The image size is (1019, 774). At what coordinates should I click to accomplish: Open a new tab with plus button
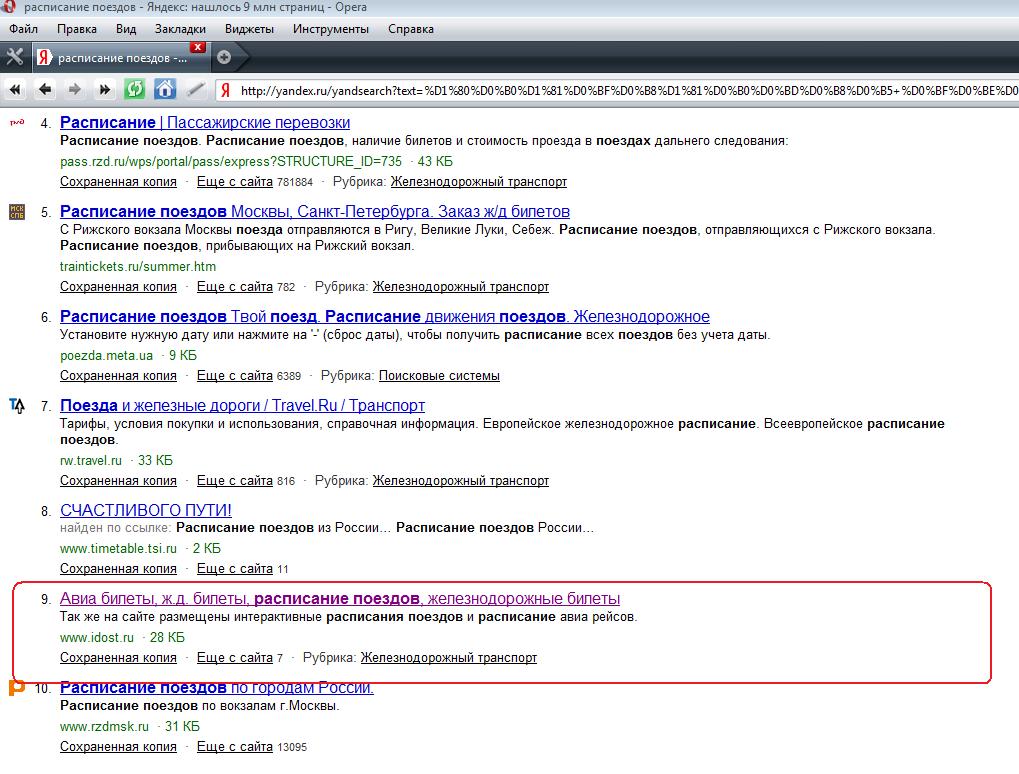point(224,57)
